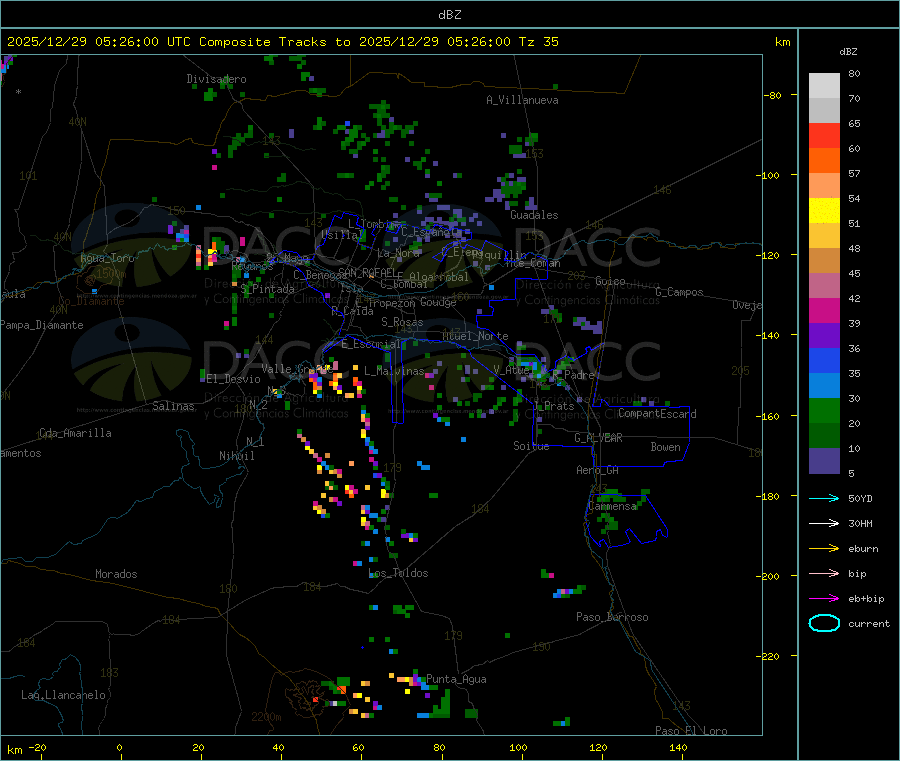Viewport: 900px width, 761px height.
Task: Click the Pampa_Diamante map label
Action: pyautogui.click(x=42, y=325)
